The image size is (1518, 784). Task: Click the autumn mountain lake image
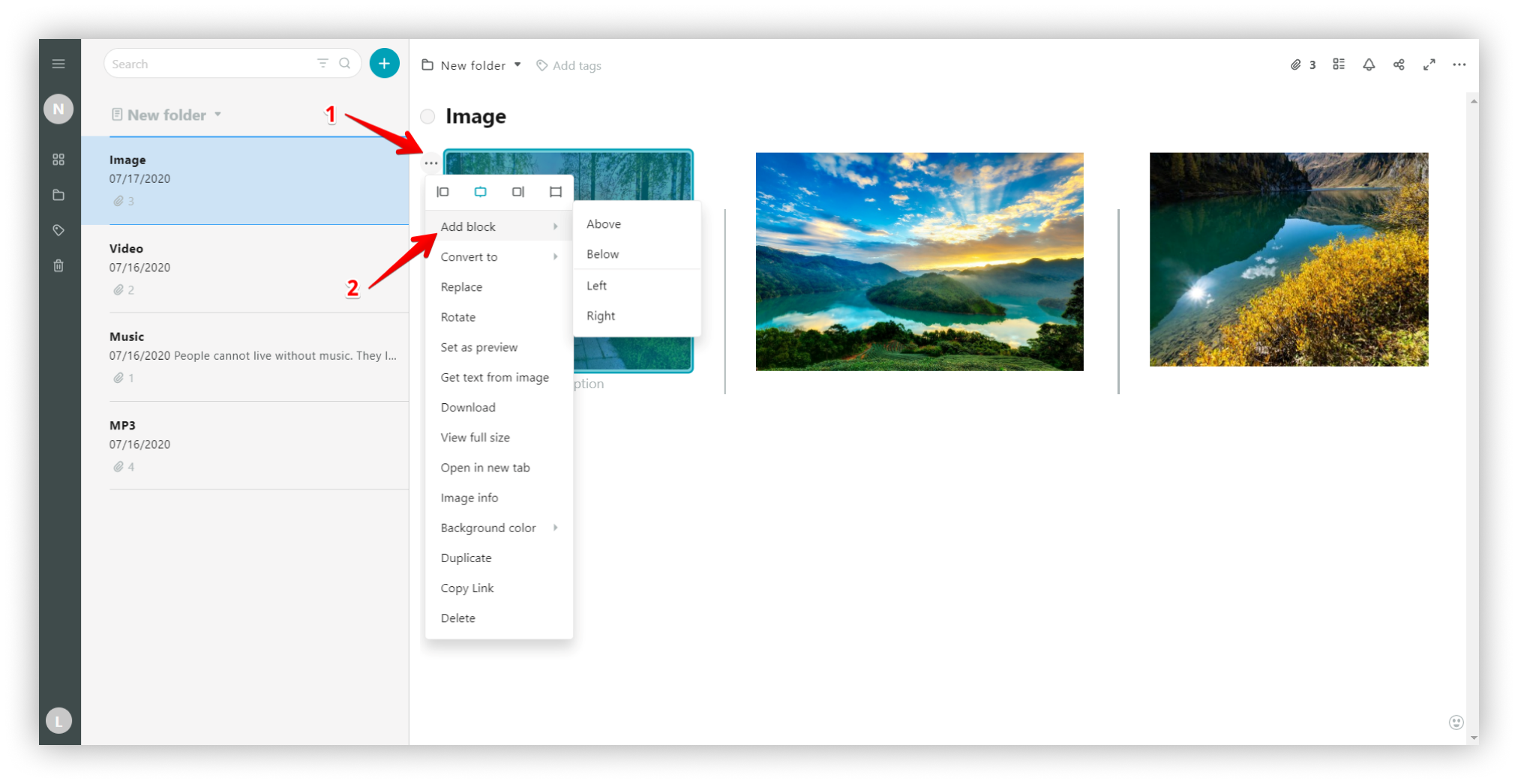(1288, 259)
